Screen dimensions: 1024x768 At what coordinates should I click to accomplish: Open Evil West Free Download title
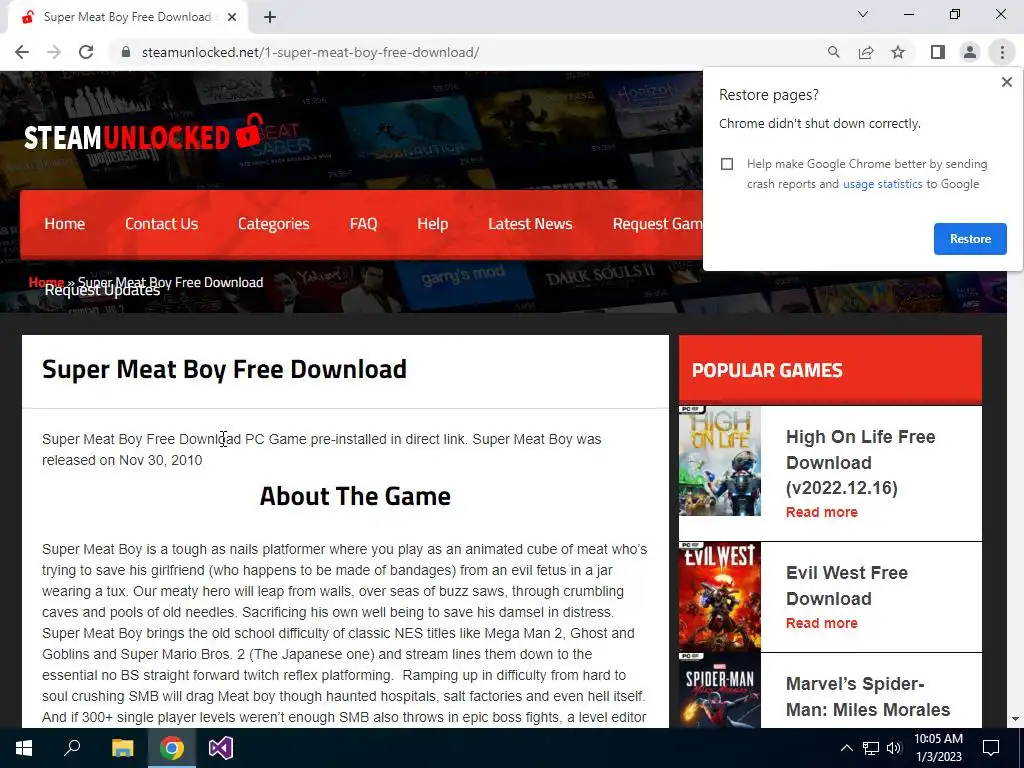(847, 586)
